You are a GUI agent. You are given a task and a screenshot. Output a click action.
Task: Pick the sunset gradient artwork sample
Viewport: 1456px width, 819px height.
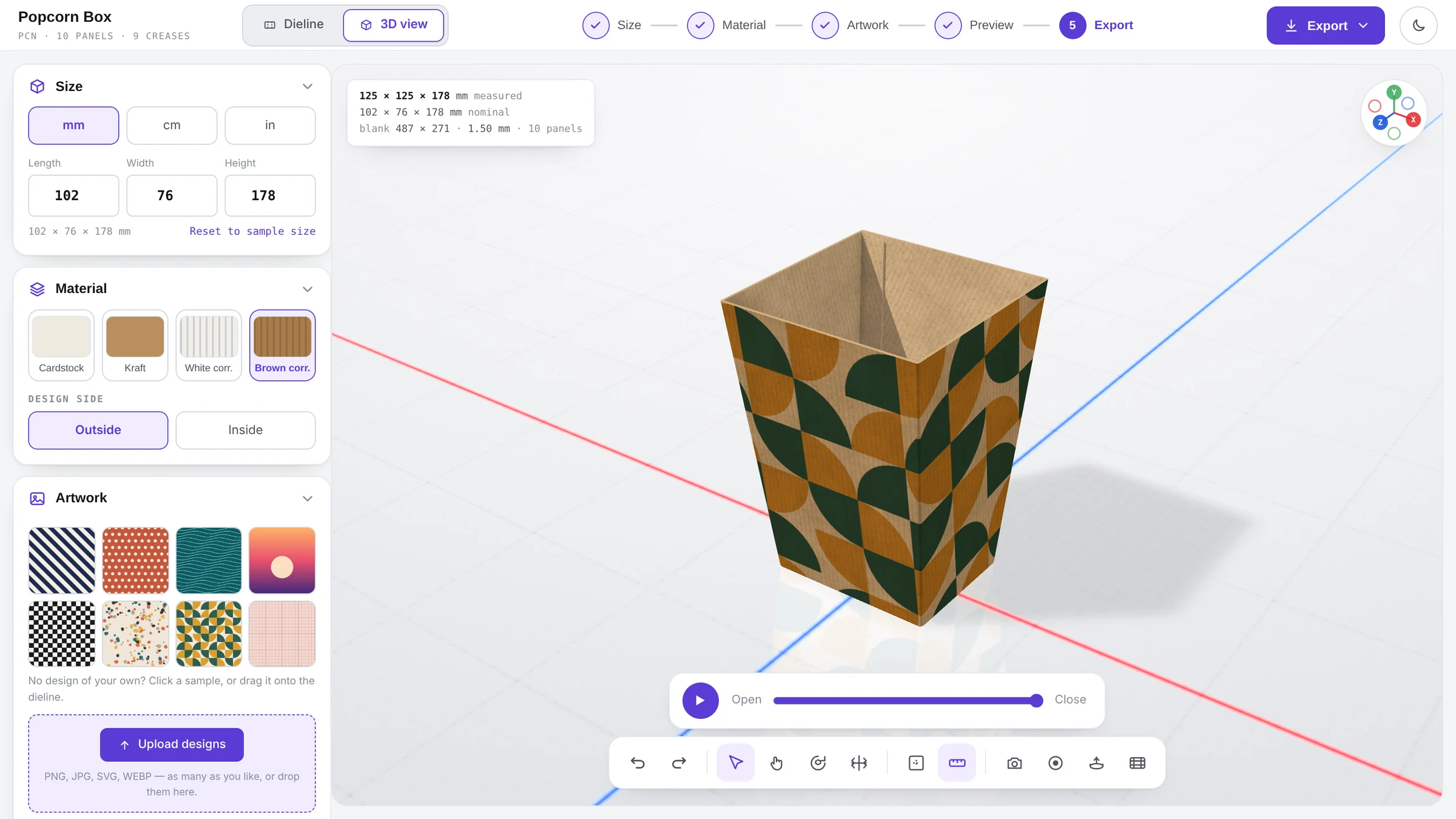(282, 560)
